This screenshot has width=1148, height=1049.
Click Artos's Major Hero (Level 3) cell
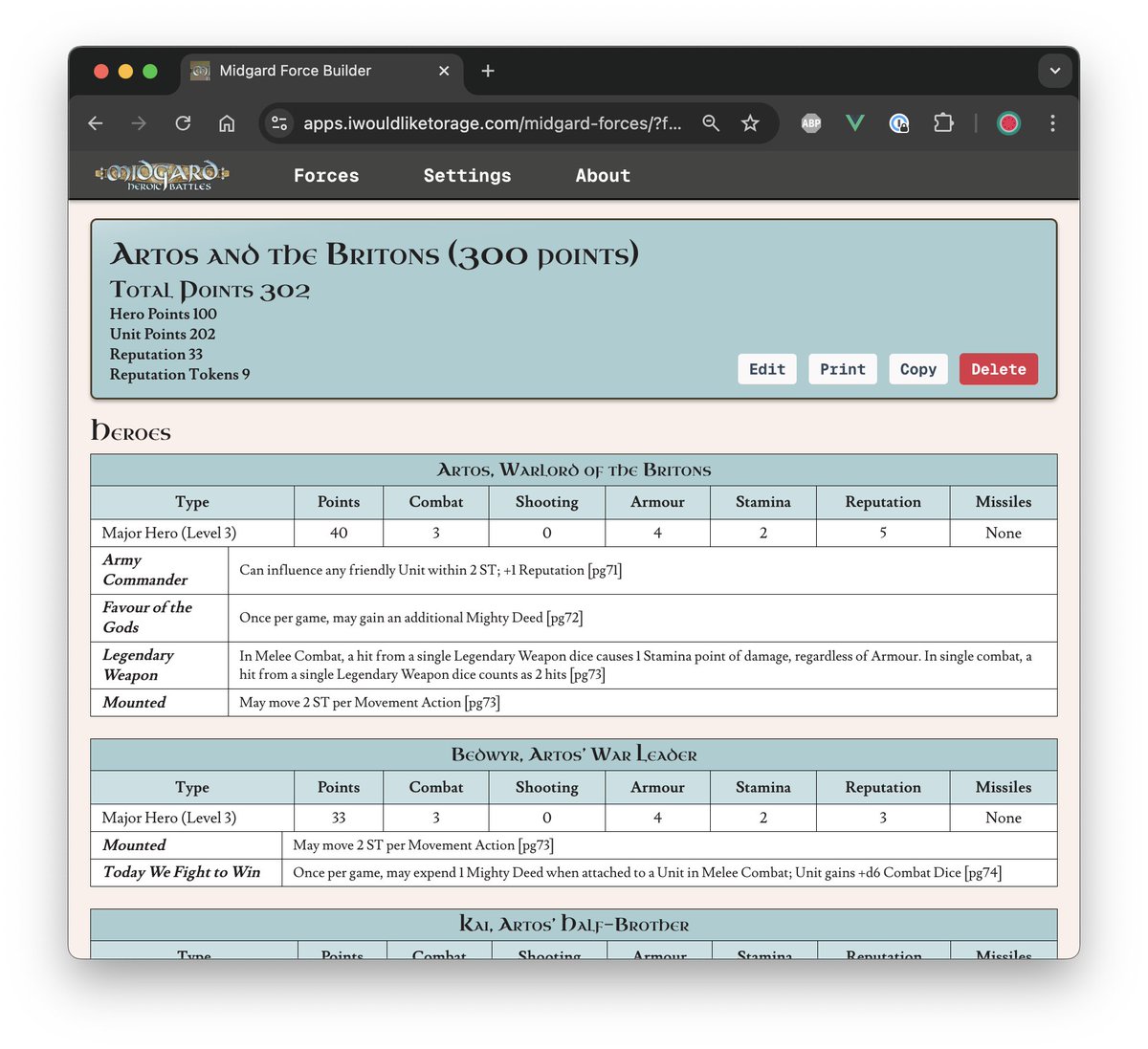click(192, 533)
